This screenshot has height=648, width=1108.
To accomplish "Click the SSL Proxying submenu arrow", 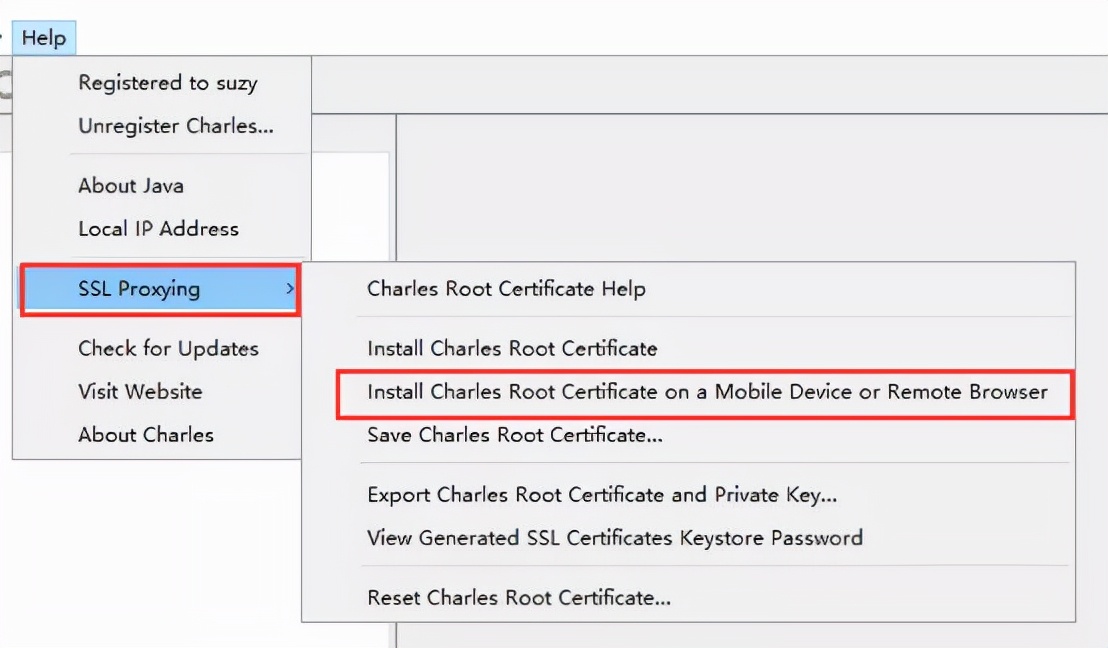I will point(290,289).
